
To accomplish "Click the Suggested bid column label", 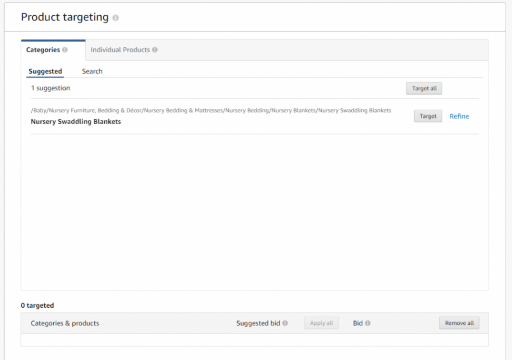I will point(258,323).
